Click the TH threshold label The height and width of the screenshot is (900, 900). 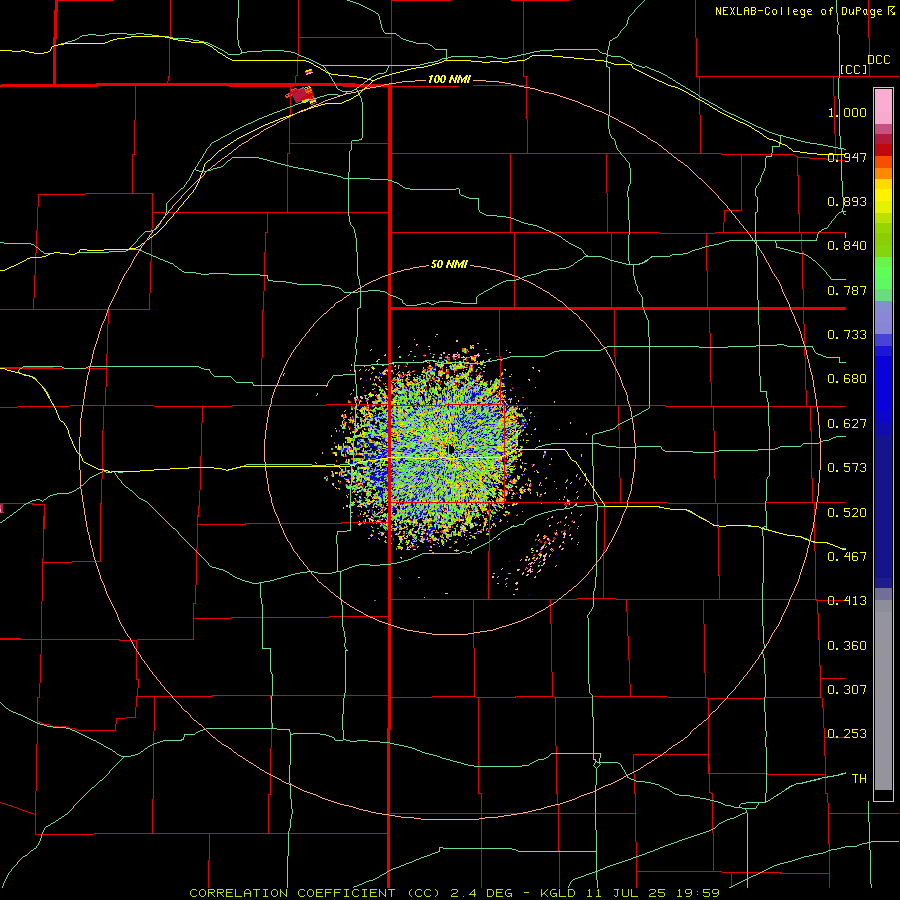pos(859,778)
